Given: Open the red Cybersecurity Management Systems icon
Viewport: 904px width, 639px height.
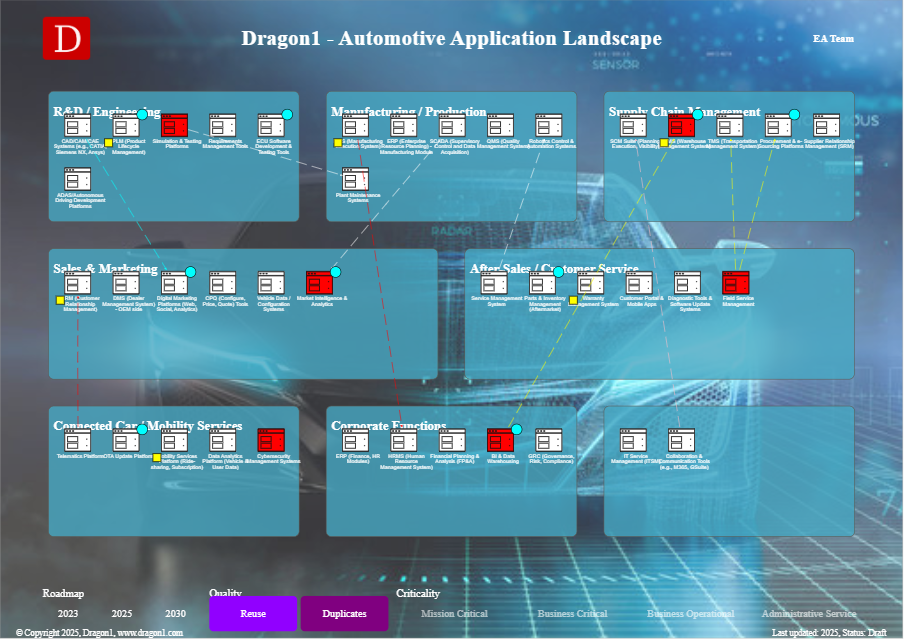Looking at the screenshot, I should point(272,440).
